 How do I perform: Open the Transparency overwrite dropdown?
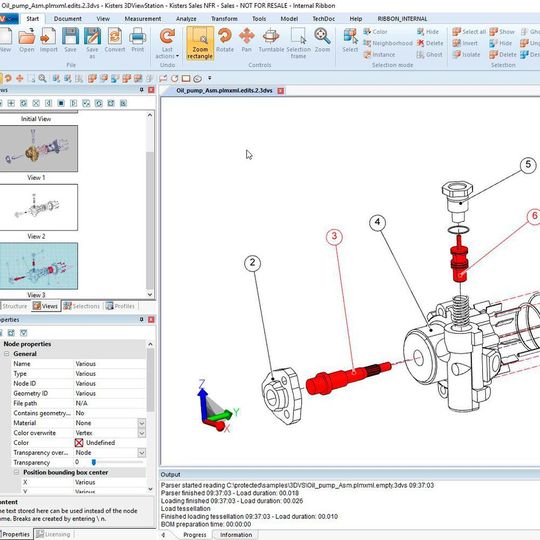point(142,453)
